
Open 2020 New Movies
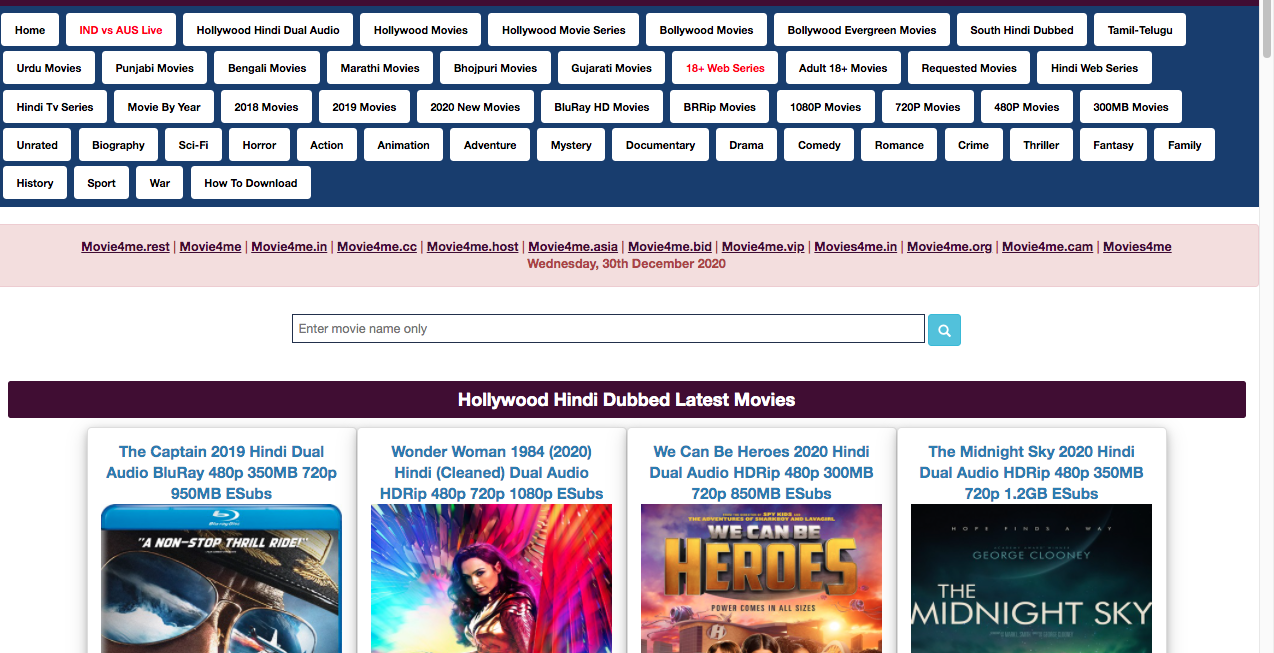point(475,107)
